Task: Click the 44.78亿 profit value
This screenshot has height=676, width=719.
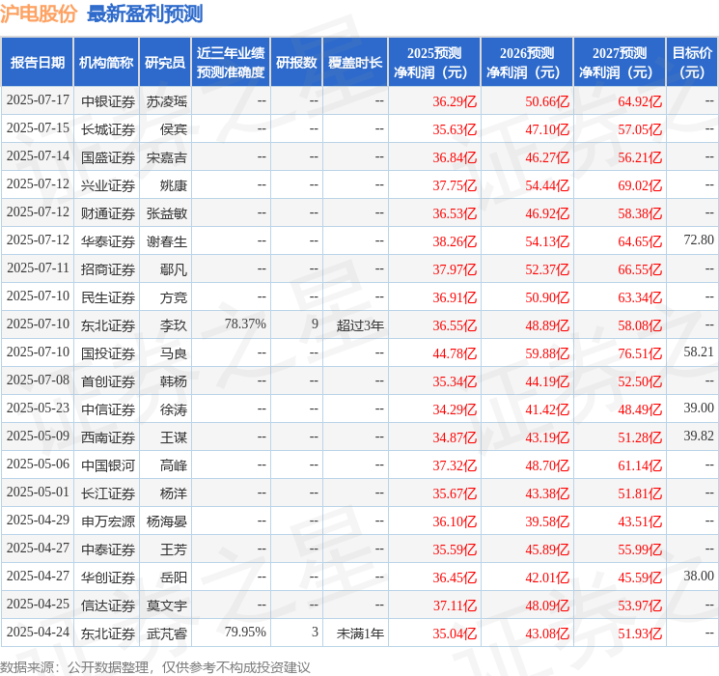Action: point(454,354)
